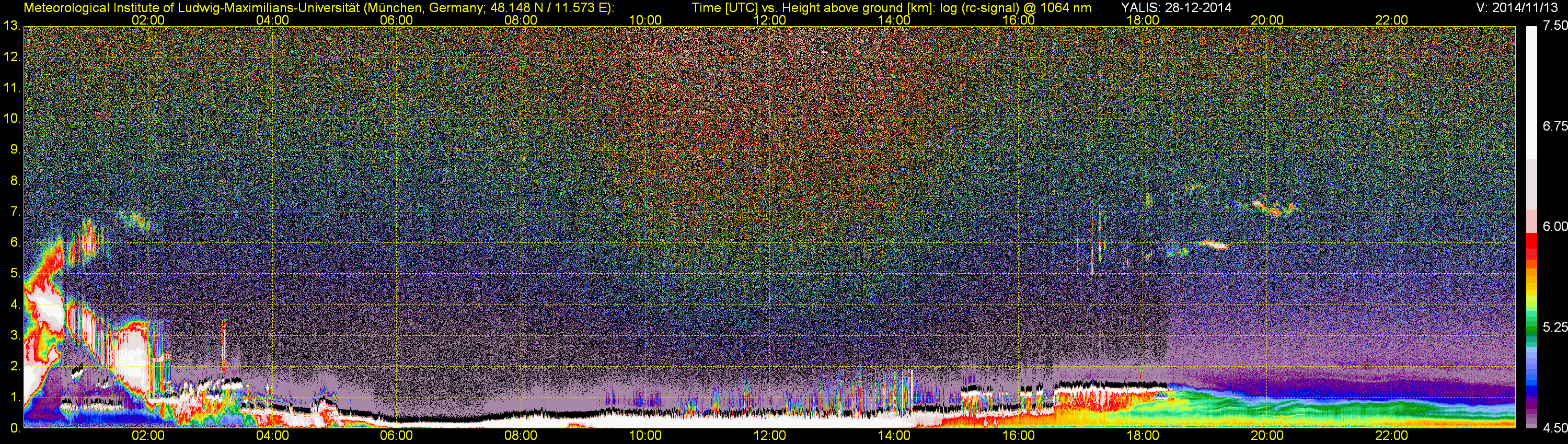The width and height of the screenshot is (1568, 444).
Task: Click the 0 km height axis label
Action: tap(15, 429)
